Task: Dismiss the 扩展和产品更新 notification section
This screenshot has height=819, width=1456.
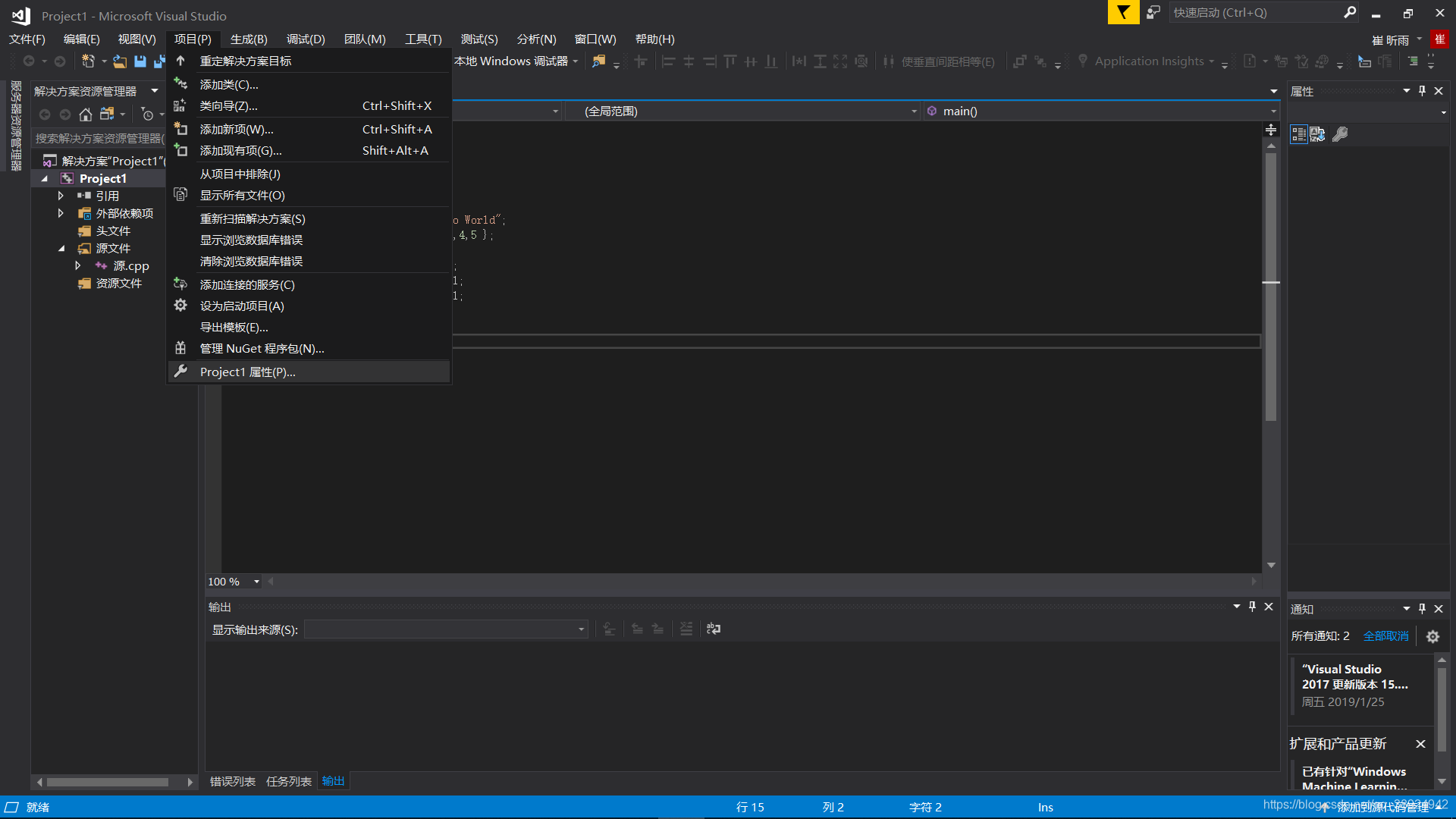Action: pyautogui.click(x=1420, y=744)
